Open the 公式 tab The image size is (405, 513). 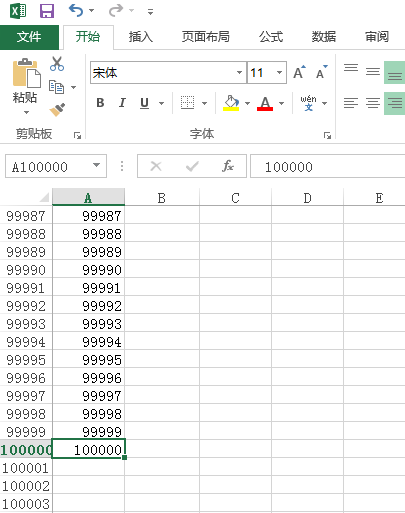(271, 37)
